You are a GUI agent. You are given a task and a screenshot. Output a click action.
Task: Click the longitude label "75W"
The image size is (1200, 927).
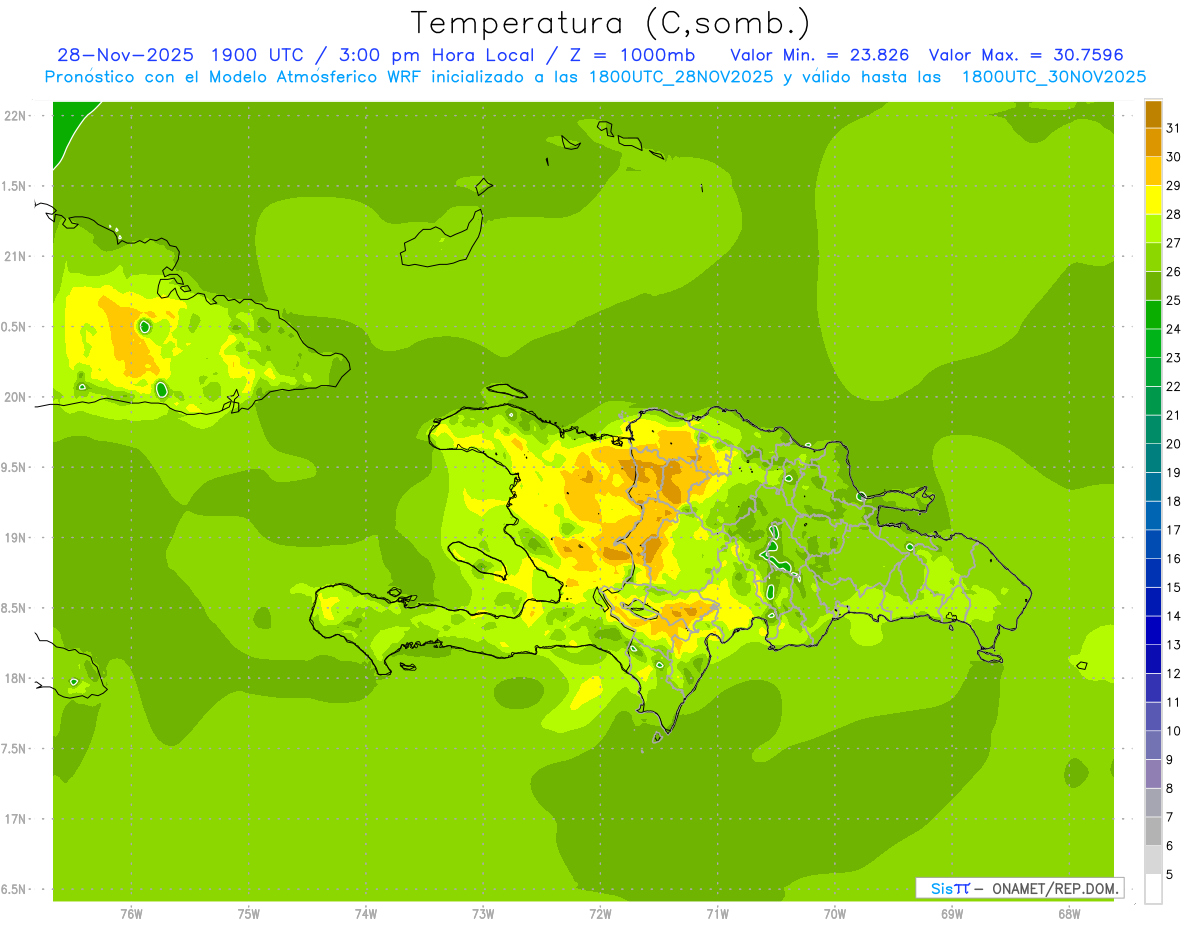tap(249, 914)
